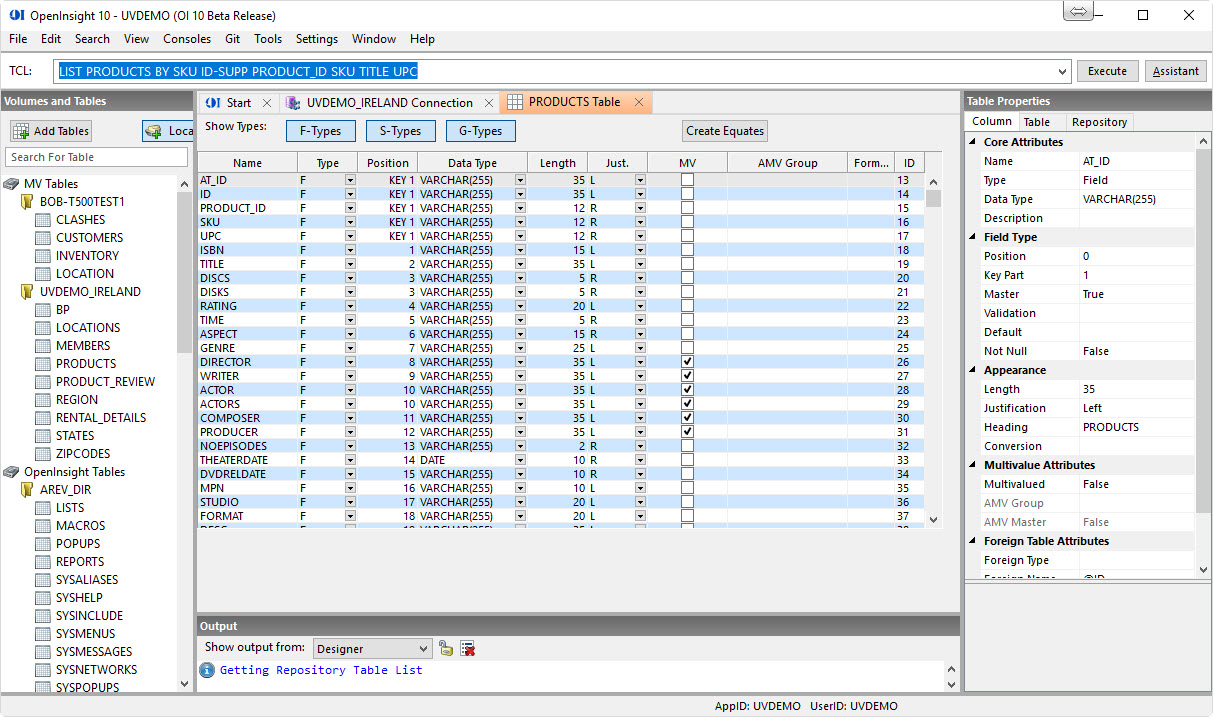The width and height of the screenshot is (1213, 717).
Task: Check the MV checkbox for TITLE row
Action: (x=687, y=264)
